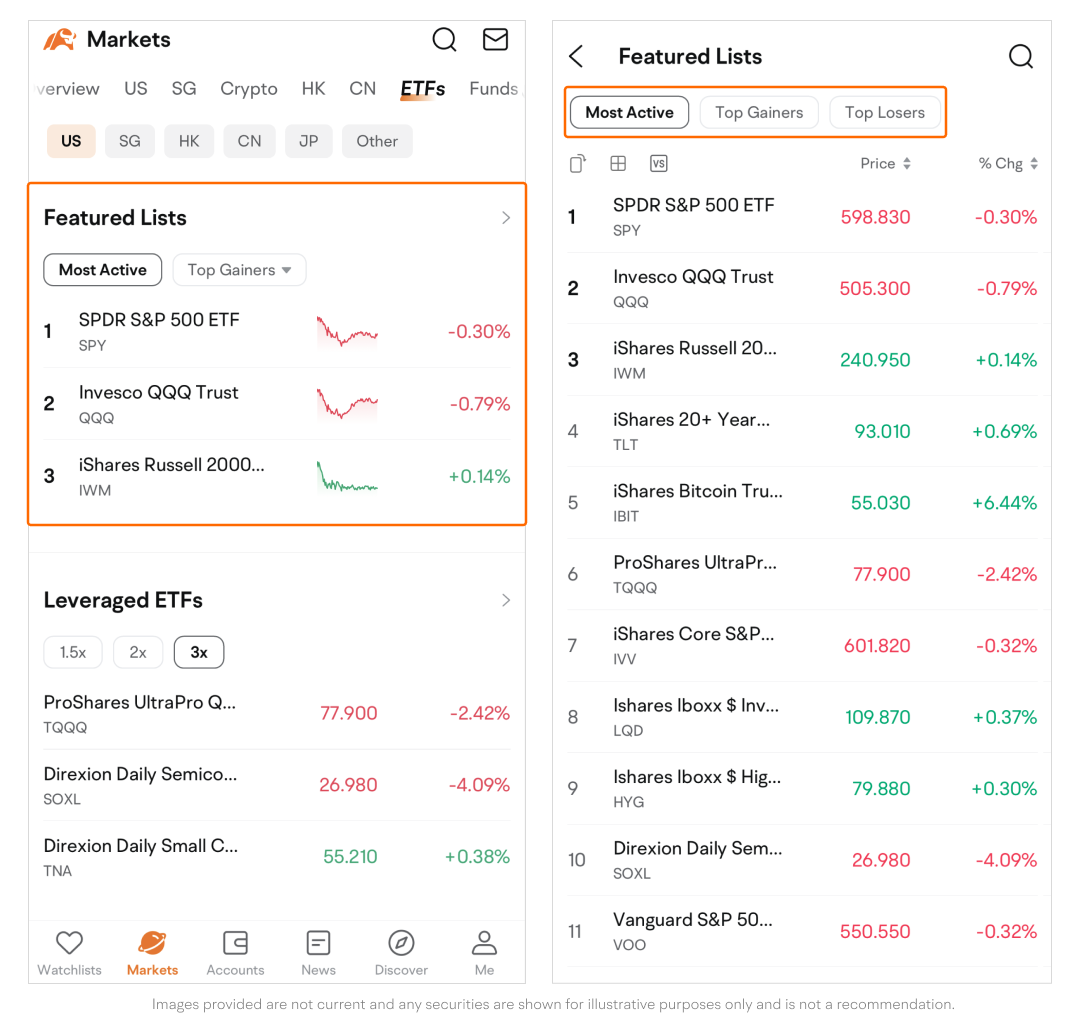Screen dimensions: 1080x1034
Task: Switch to the Top Losers tab
Action: tap(884, 113)
